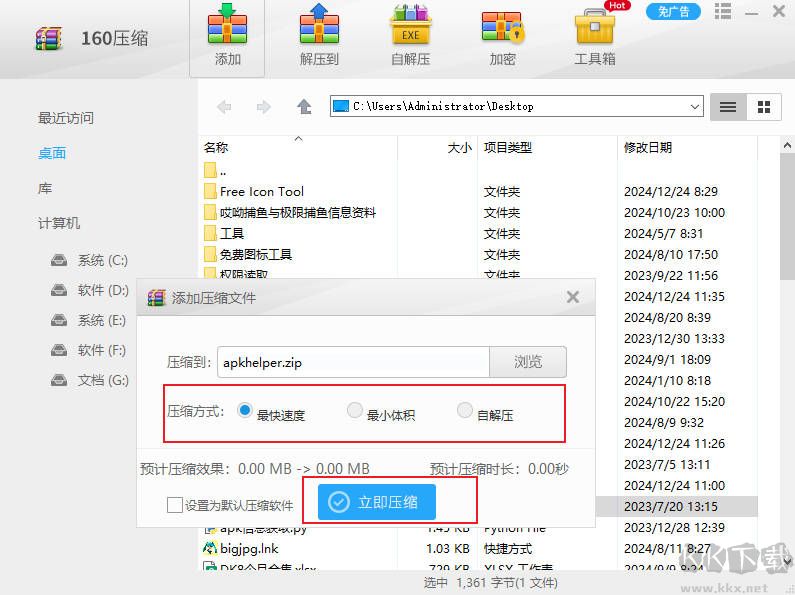Image resolution: width=795 pixels, height=595 pixels.
Task: Select the bigjpg.lnk file
Action: pos(241,548)
